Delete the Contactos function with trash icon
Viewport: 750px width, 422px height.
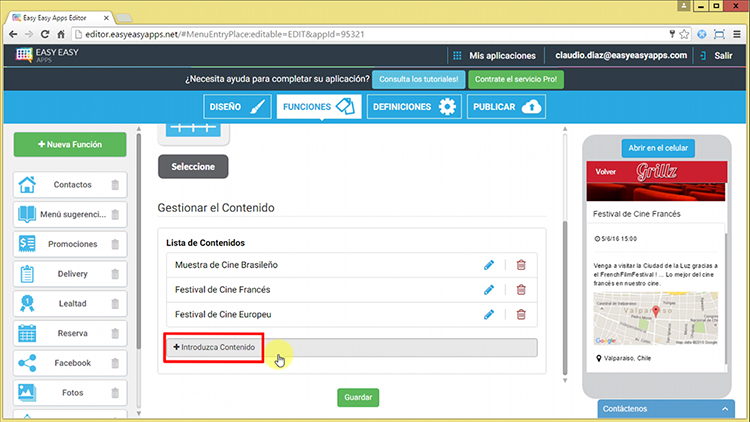point(115,185)
